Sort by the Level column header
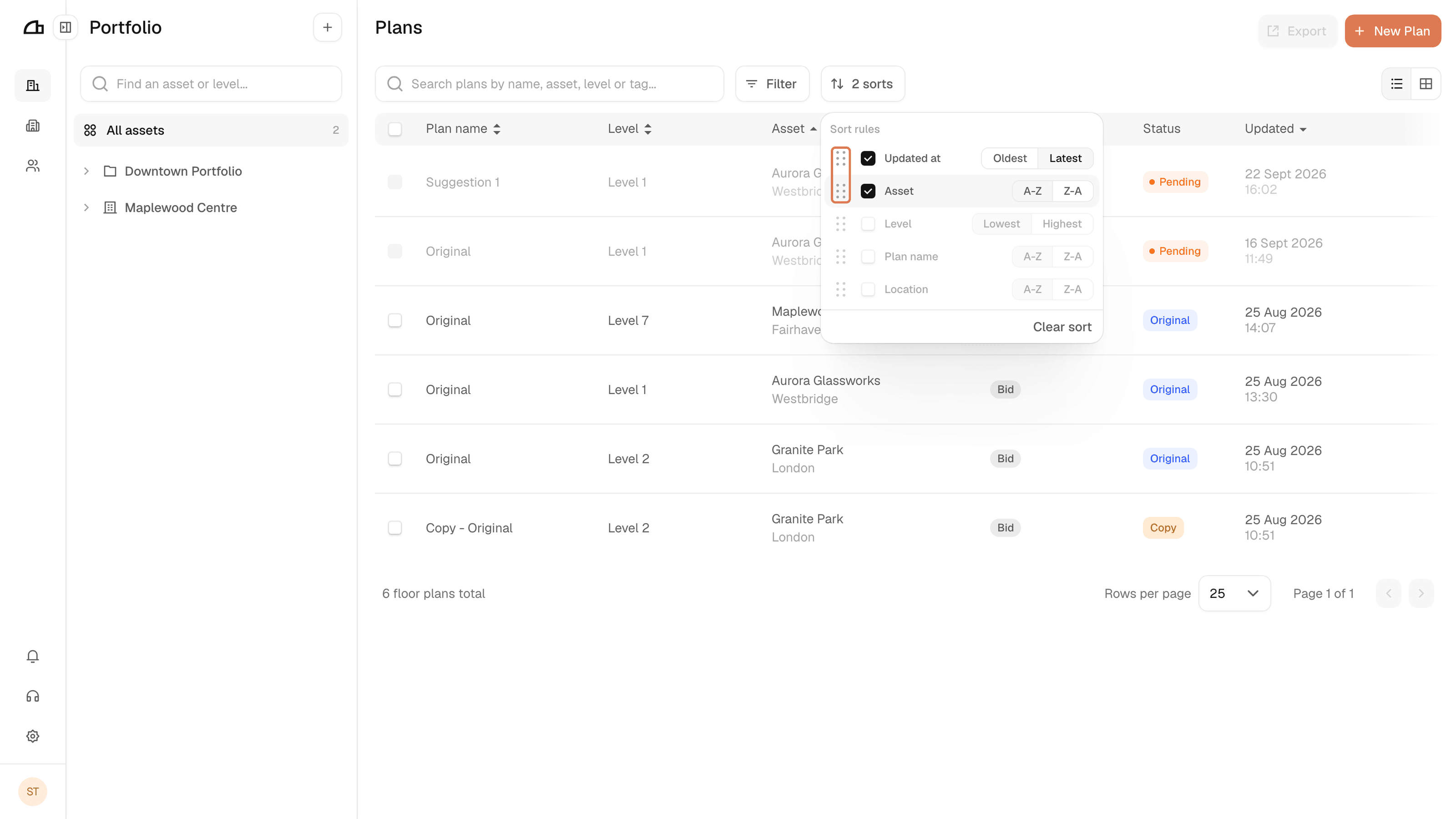The image size is (1456, 819). tap(630, 129)
